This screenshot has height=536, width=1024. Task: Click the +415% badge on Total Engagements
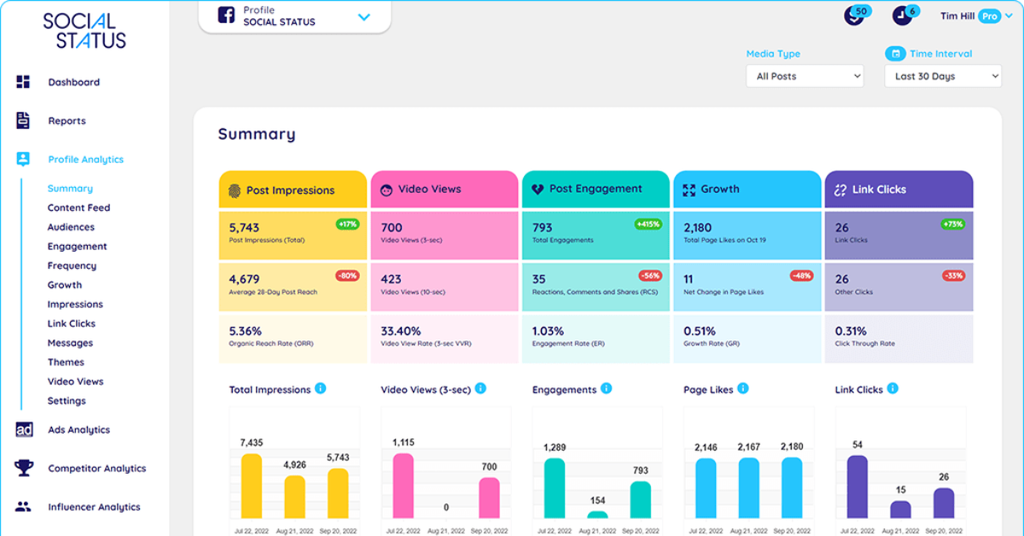pyautogui.click(x=648, y=224)
